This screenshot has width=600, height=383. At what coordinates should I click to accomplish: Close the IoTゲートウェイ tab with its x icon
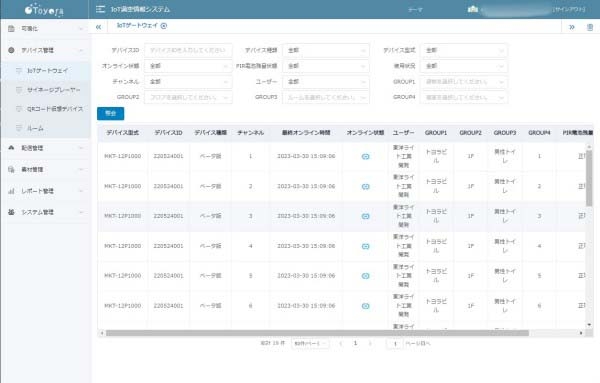[164, 26]
